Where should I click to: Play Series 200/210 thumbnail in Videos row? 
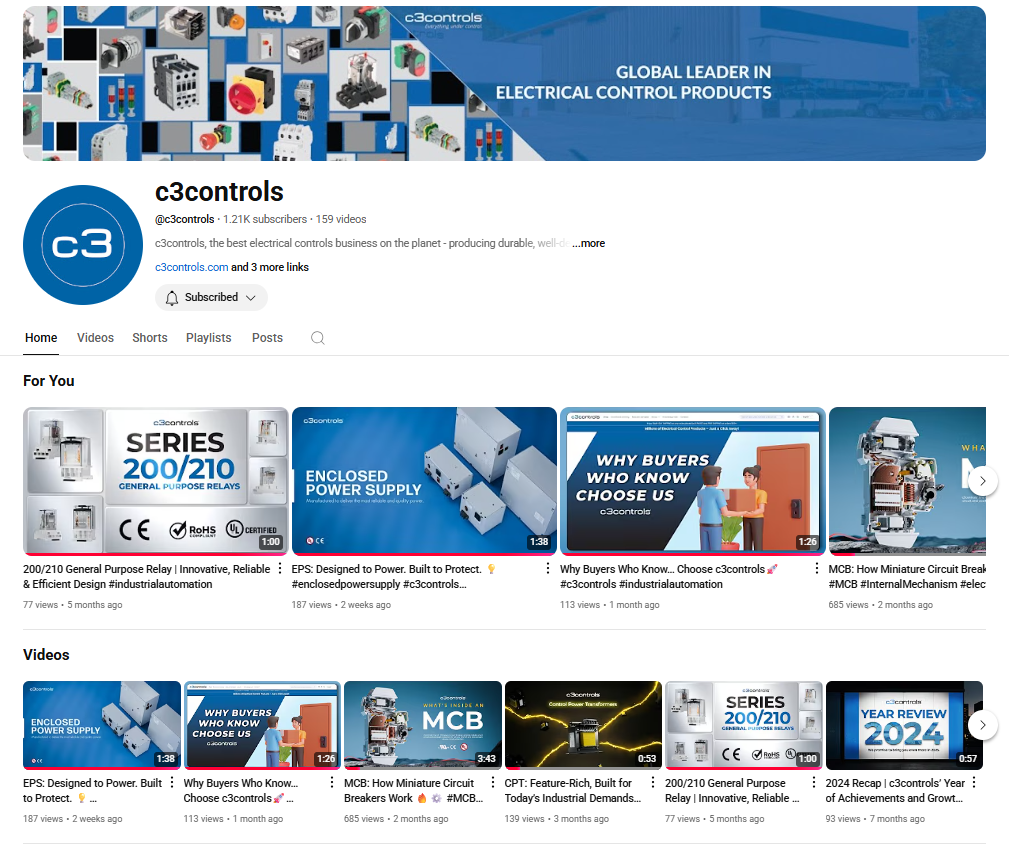pyautogui.click(x=744, y=725)
